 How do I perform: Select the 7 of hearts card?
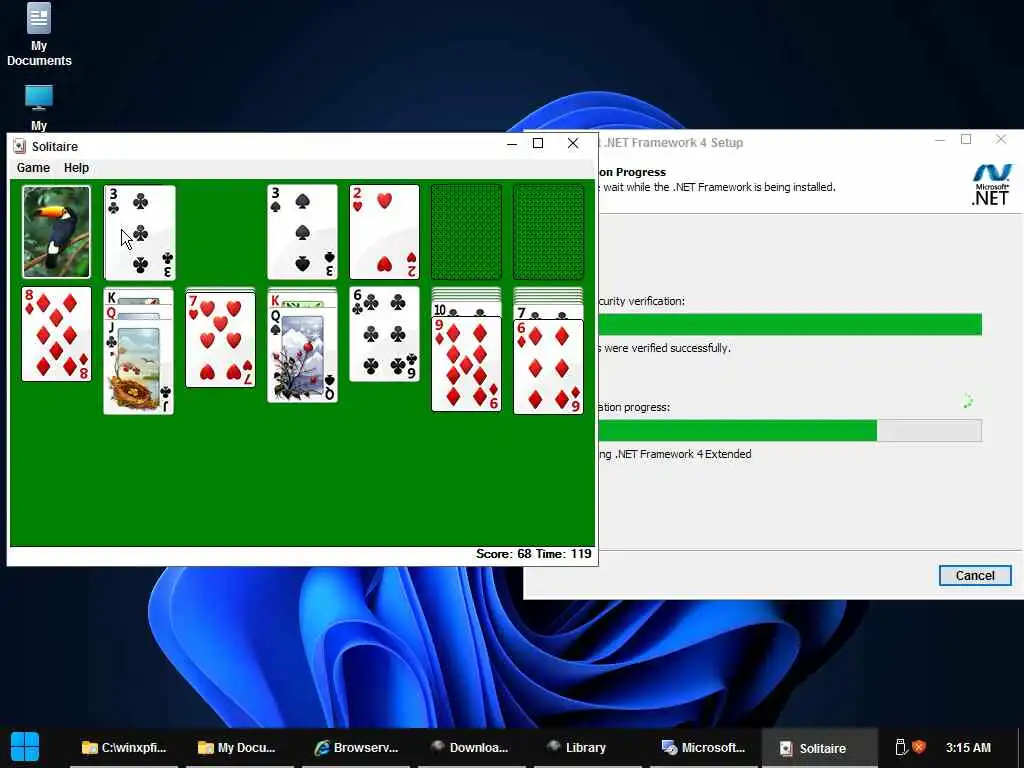221,340
